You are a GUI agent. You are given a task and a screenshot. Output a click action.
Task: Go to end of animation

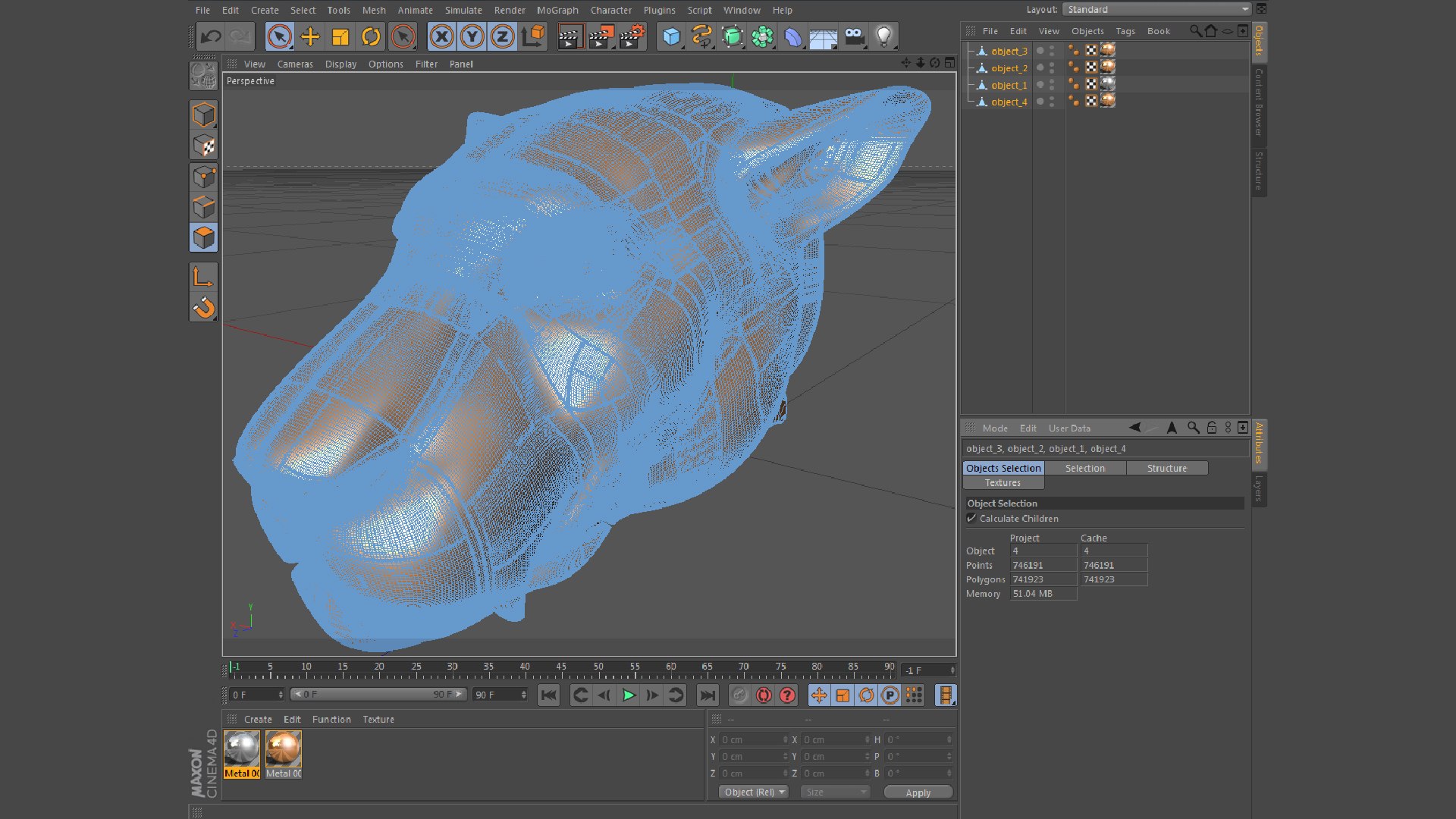coord(707,695)
